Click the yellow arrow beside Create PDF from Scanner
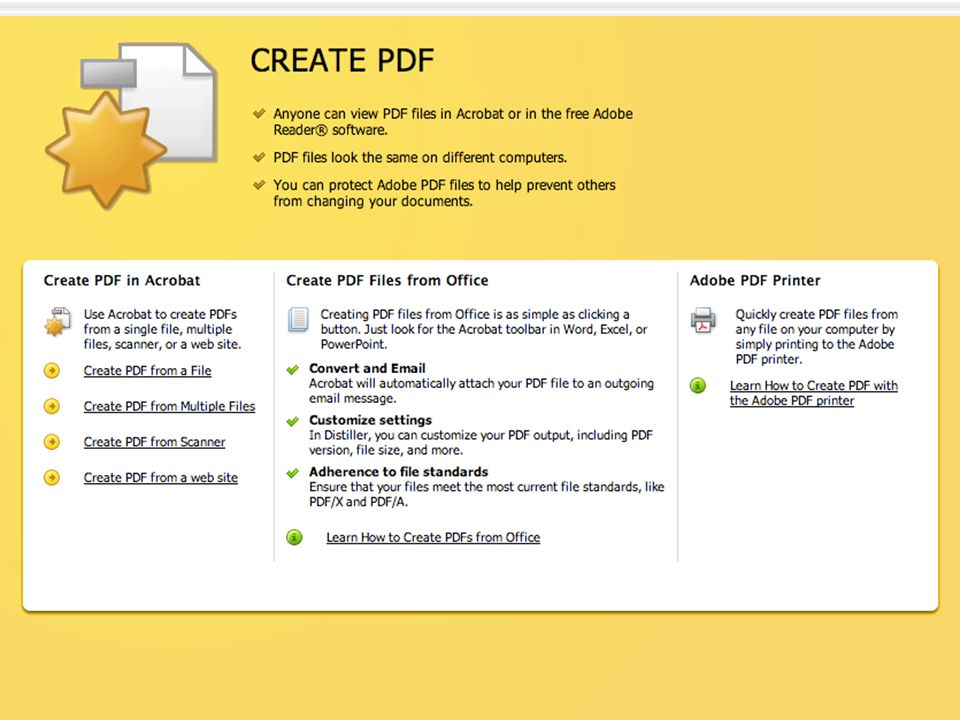Image resolution: width=960 pixels, height=720 pixels. pyautogui.click(x=52, y=441)
